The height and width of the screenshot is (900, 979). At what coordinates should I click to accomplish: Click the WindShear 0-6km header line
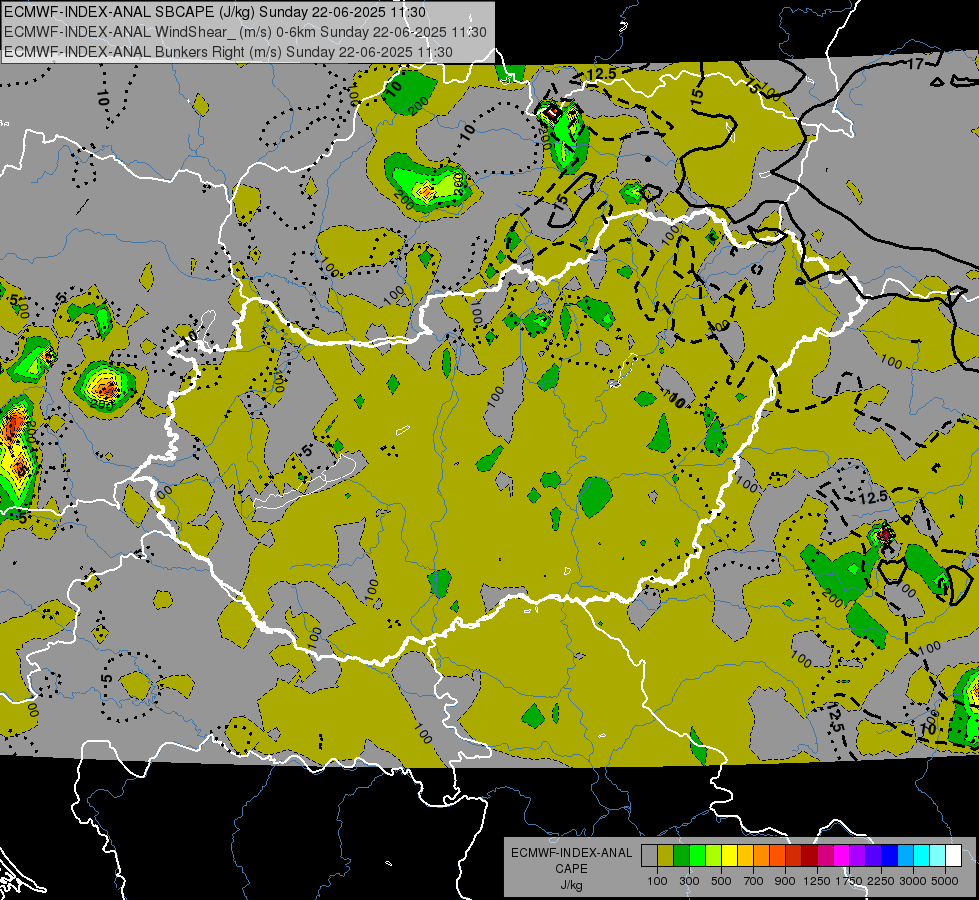tap(245, 32)
